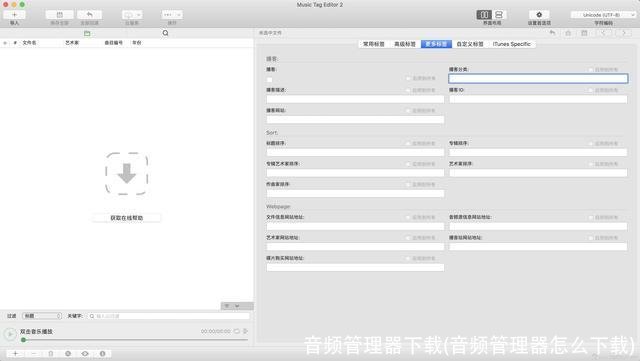This screenshot has width=640, height=361.
Task: Toggle apply-to-all checkbox for podcast ID
Action: [x=591, y=90]
